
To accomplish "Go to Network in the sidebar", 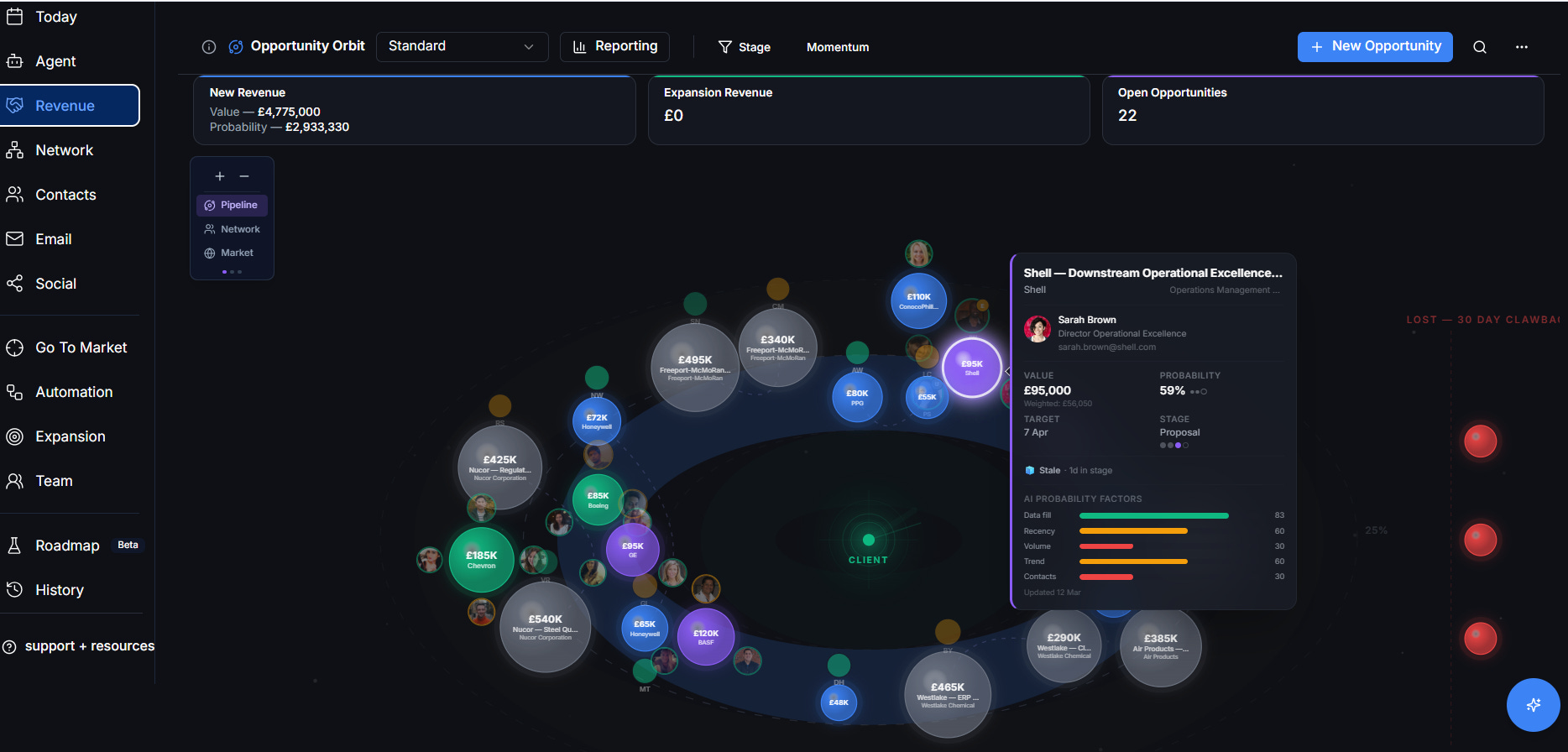I will click(64, 150).
